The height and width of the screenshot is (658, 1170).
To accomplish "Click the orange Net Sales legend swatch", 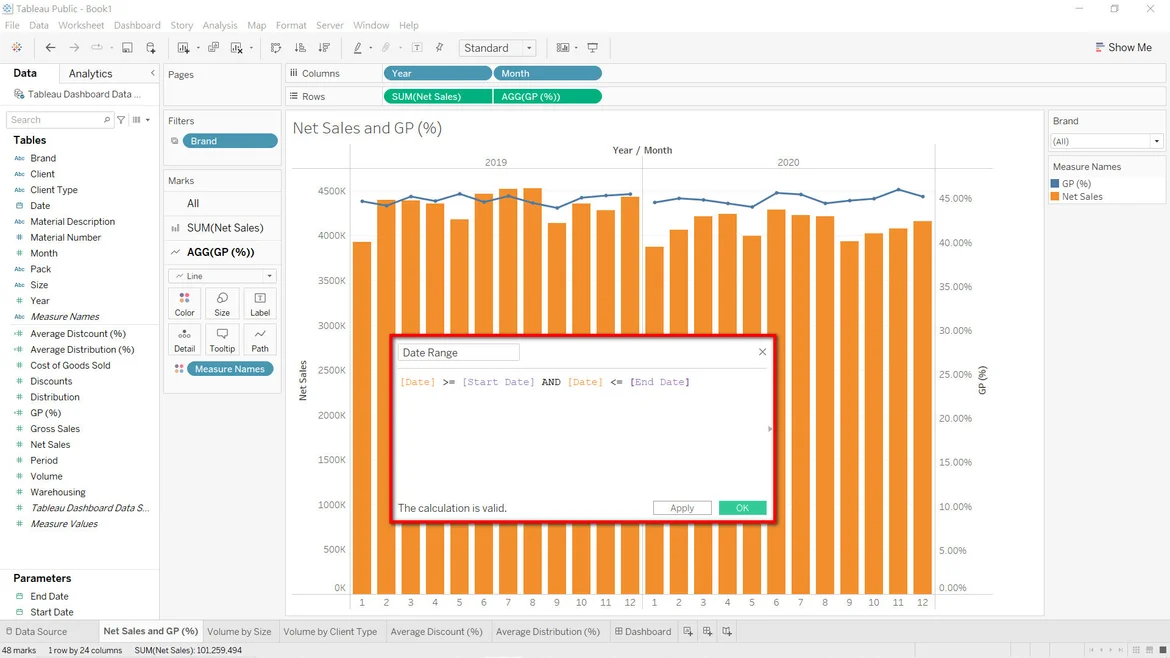I will [x=1055, y=197].
